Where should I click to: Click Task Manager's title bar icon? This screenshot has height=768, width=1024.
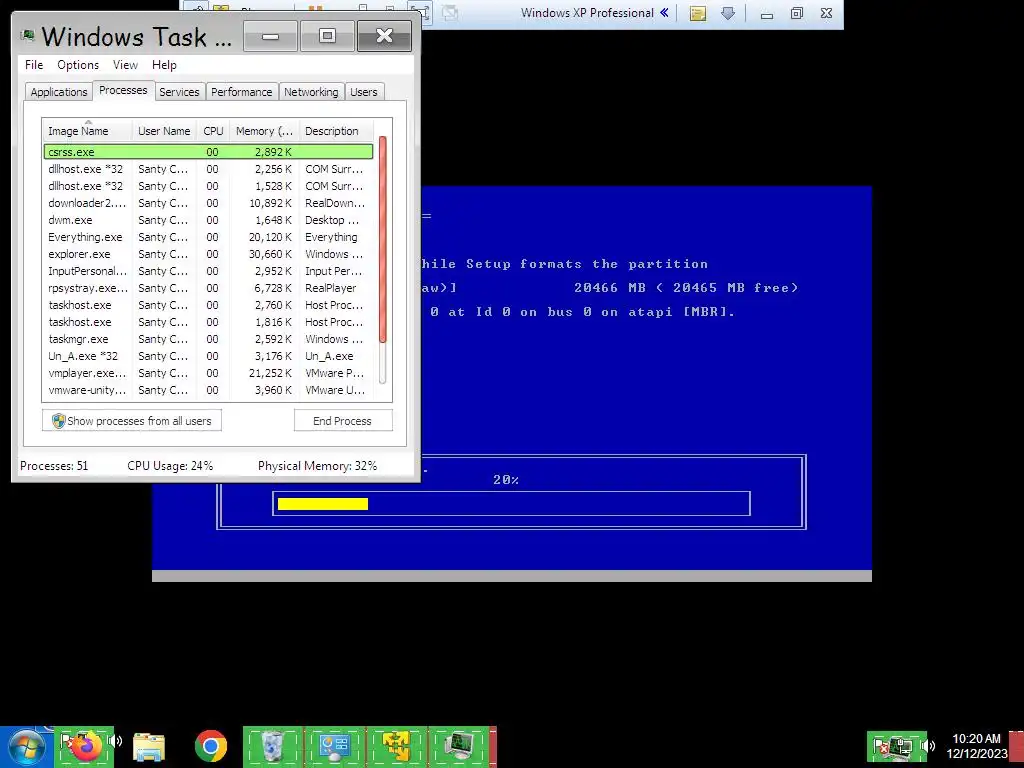click(x=27, y=36)
